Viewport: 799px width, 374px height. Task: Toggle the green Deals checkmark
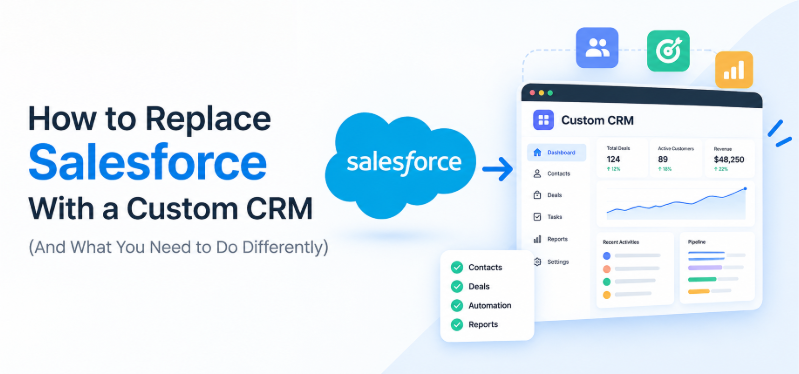(457, 286)
